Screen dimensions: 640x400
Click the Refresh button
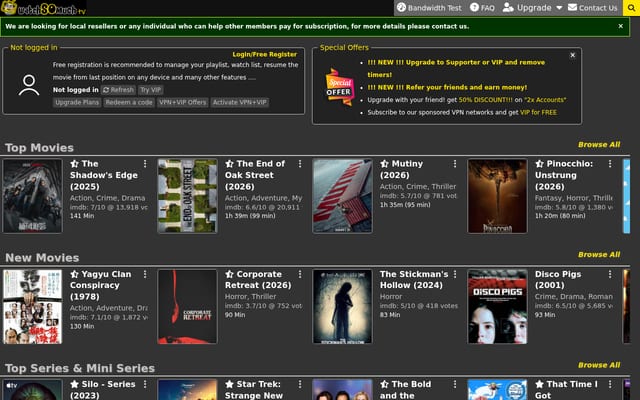click(118, 90)
